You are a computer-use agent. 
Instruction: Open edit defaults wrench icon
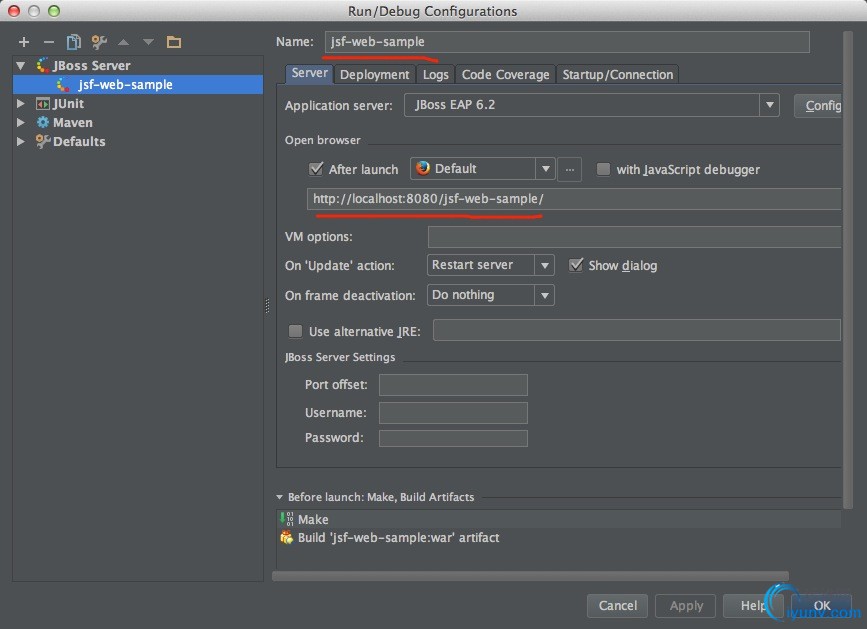(x=99, y=42)
